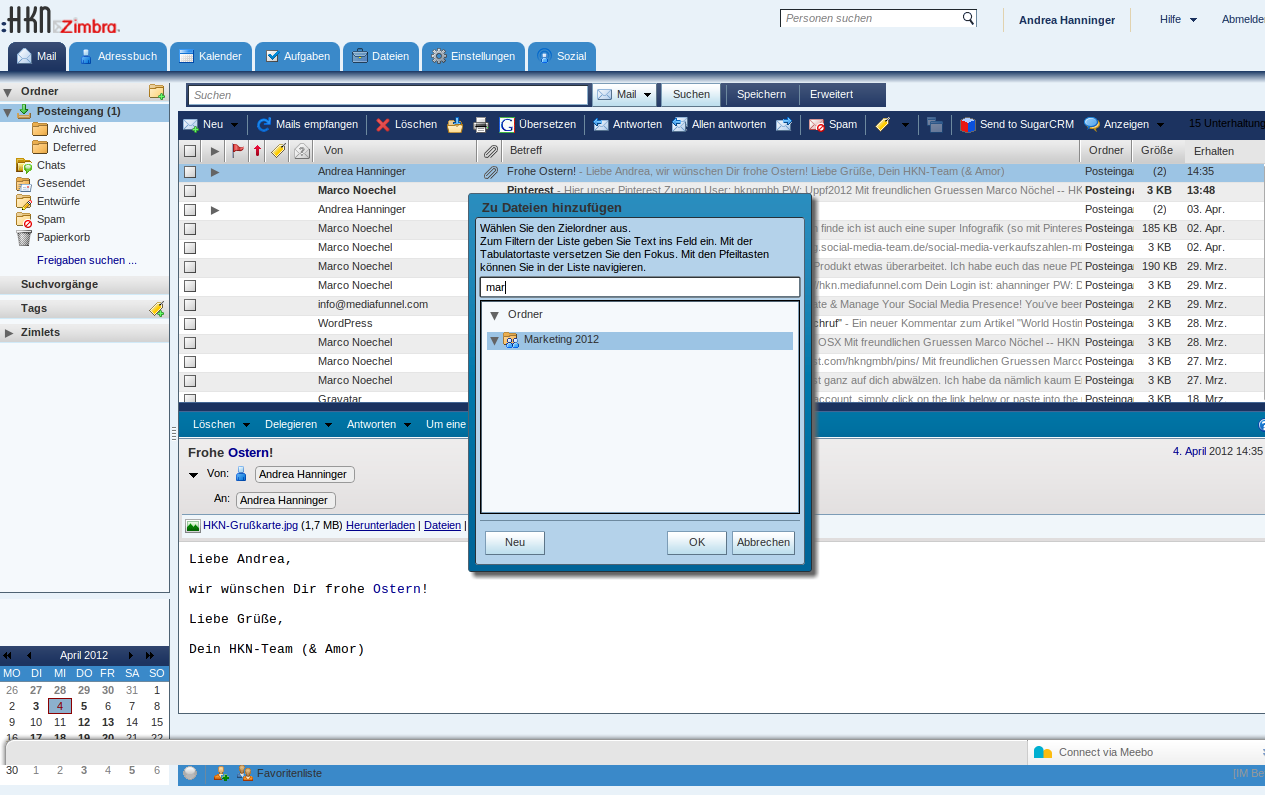Tick the select-all checkbox in the mail list header

point(190,151)
